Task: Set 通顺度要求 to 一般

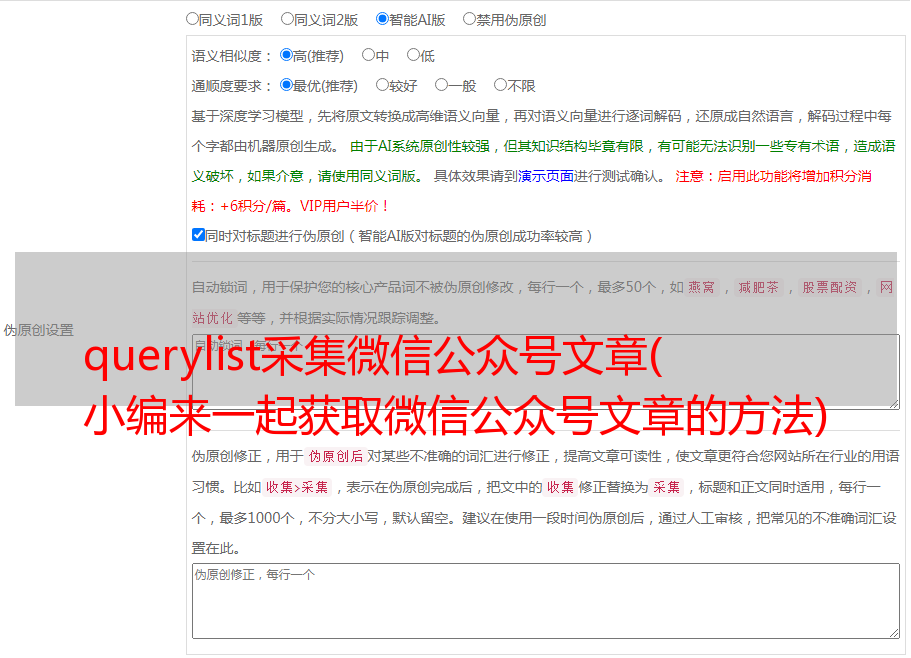Action: pos(442,85)
